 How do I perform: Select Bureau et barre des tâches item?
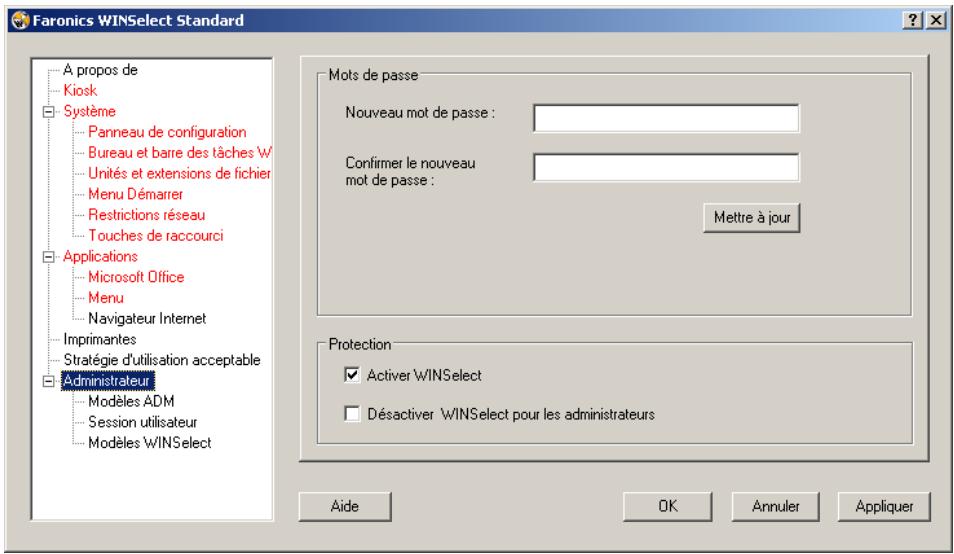[179, 153]
